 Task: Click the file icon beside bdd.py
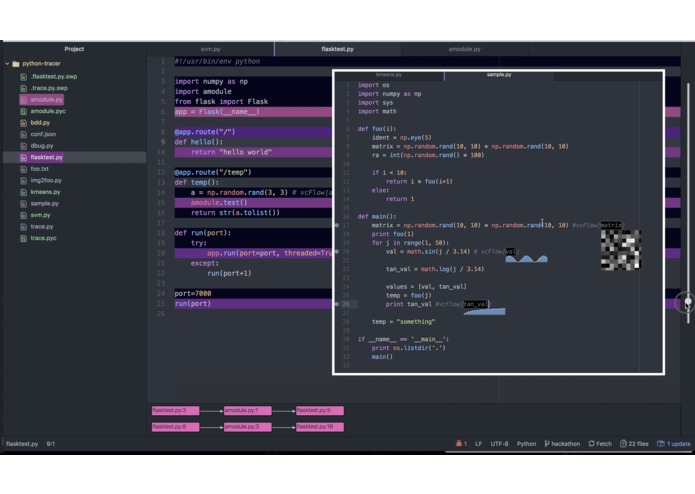(23, 123)
